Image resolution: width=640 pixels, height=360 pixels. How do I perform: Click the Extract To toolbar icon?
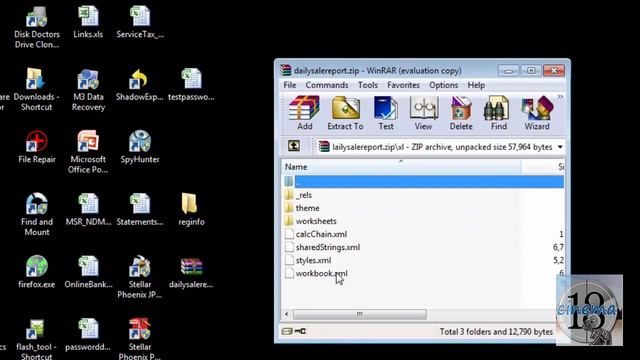pos(345,113)
